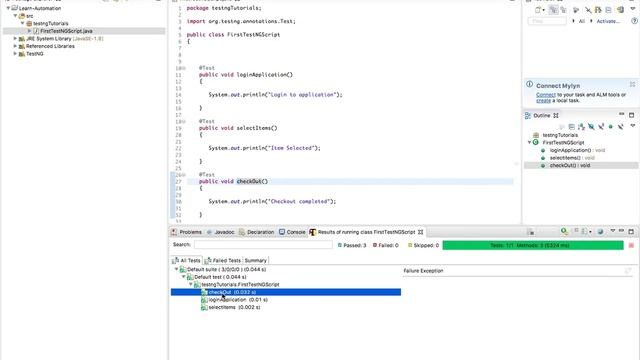The width and height of the screenshot is (640, 360).
Task: Minimize the Outline view
Action: tap(622, 114)
